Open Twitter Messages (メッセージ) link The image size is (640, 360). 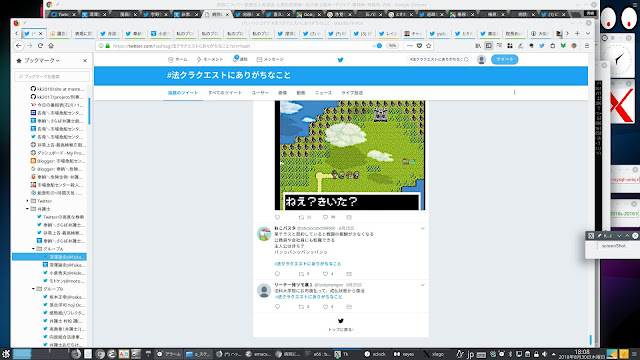click(270, 60)
